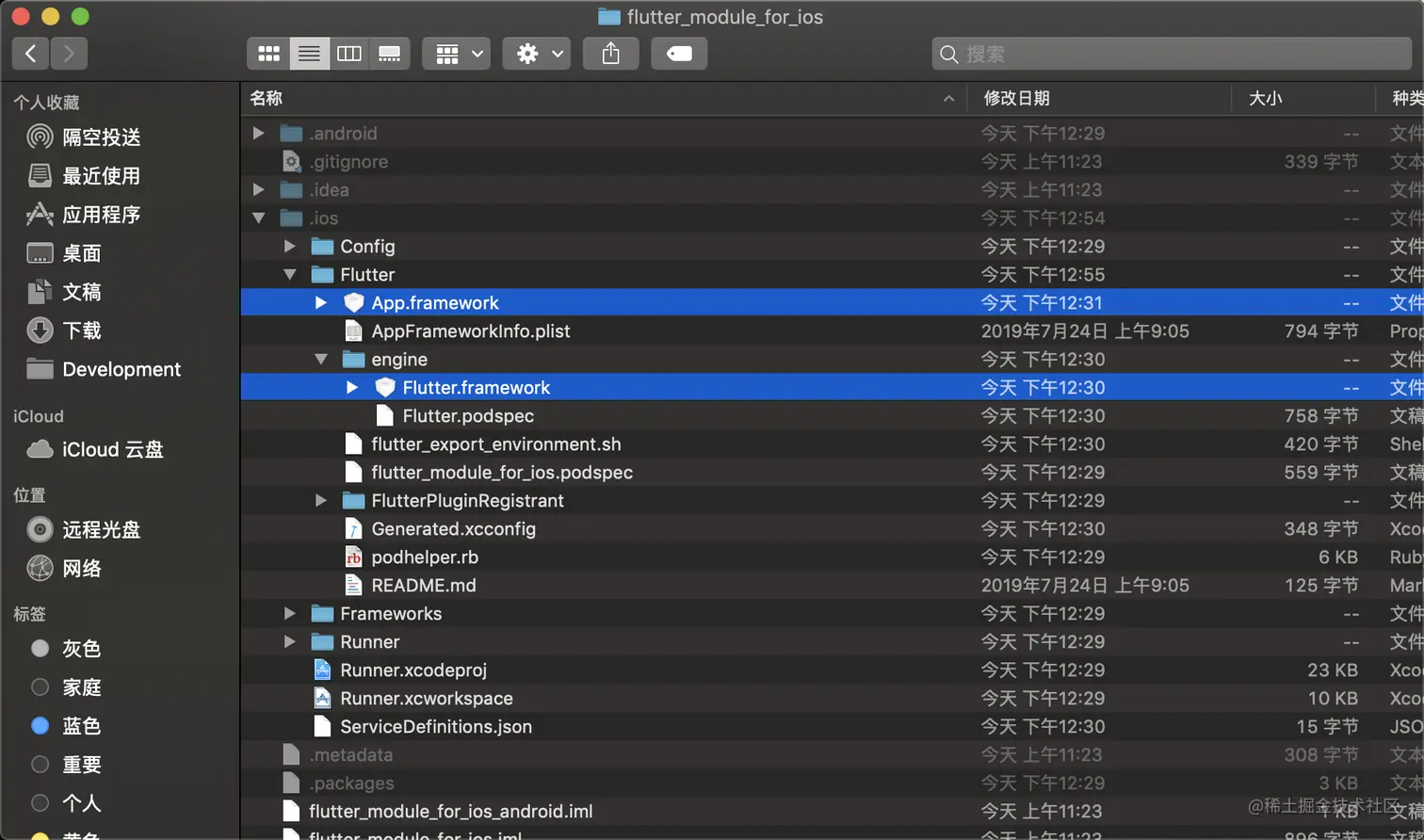Expand App.framework
This screenshot has width=1424, height=840.
[x=321, y=303]
